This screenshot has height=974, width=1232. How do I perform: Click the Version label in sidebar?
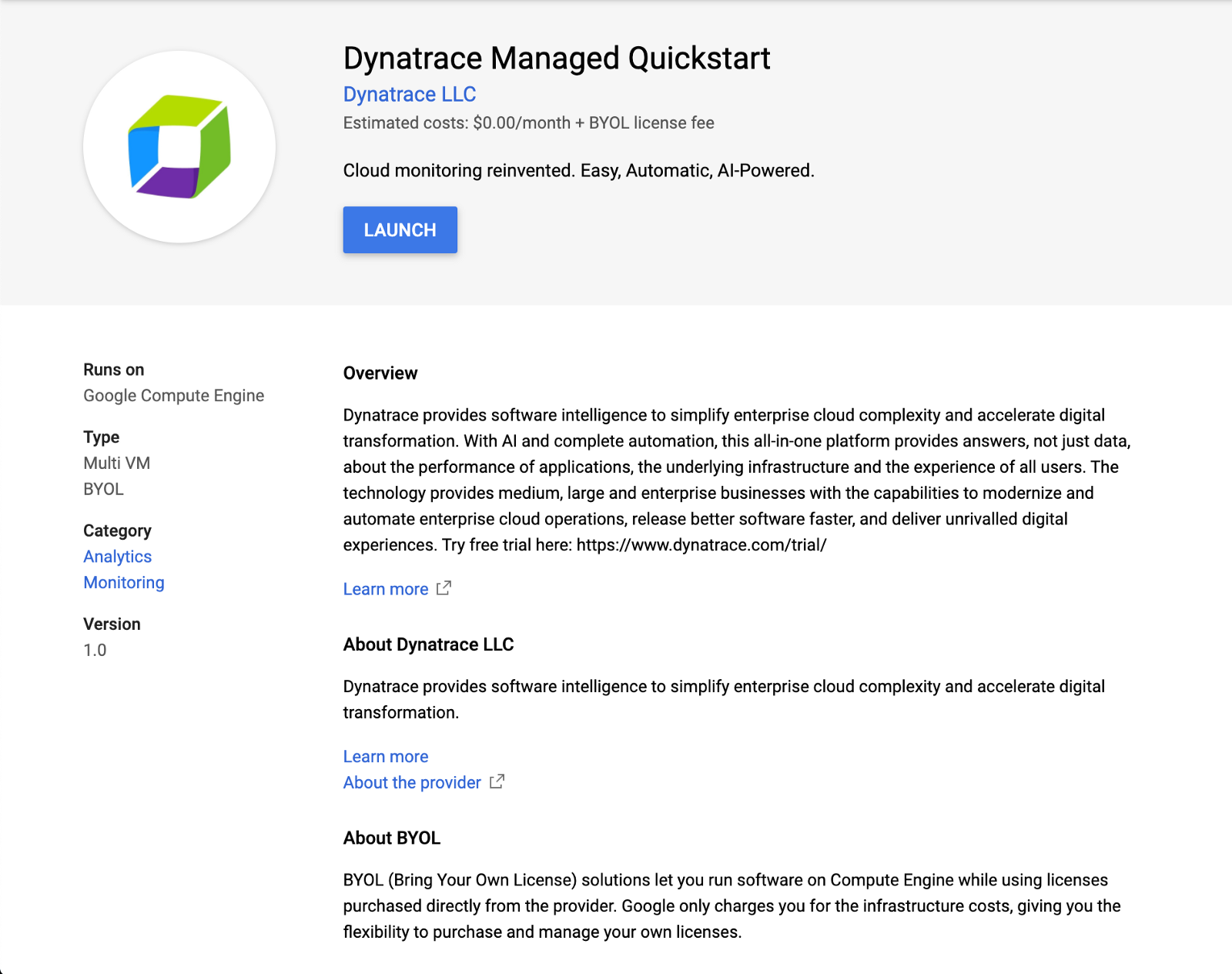[x=112, y=624]
